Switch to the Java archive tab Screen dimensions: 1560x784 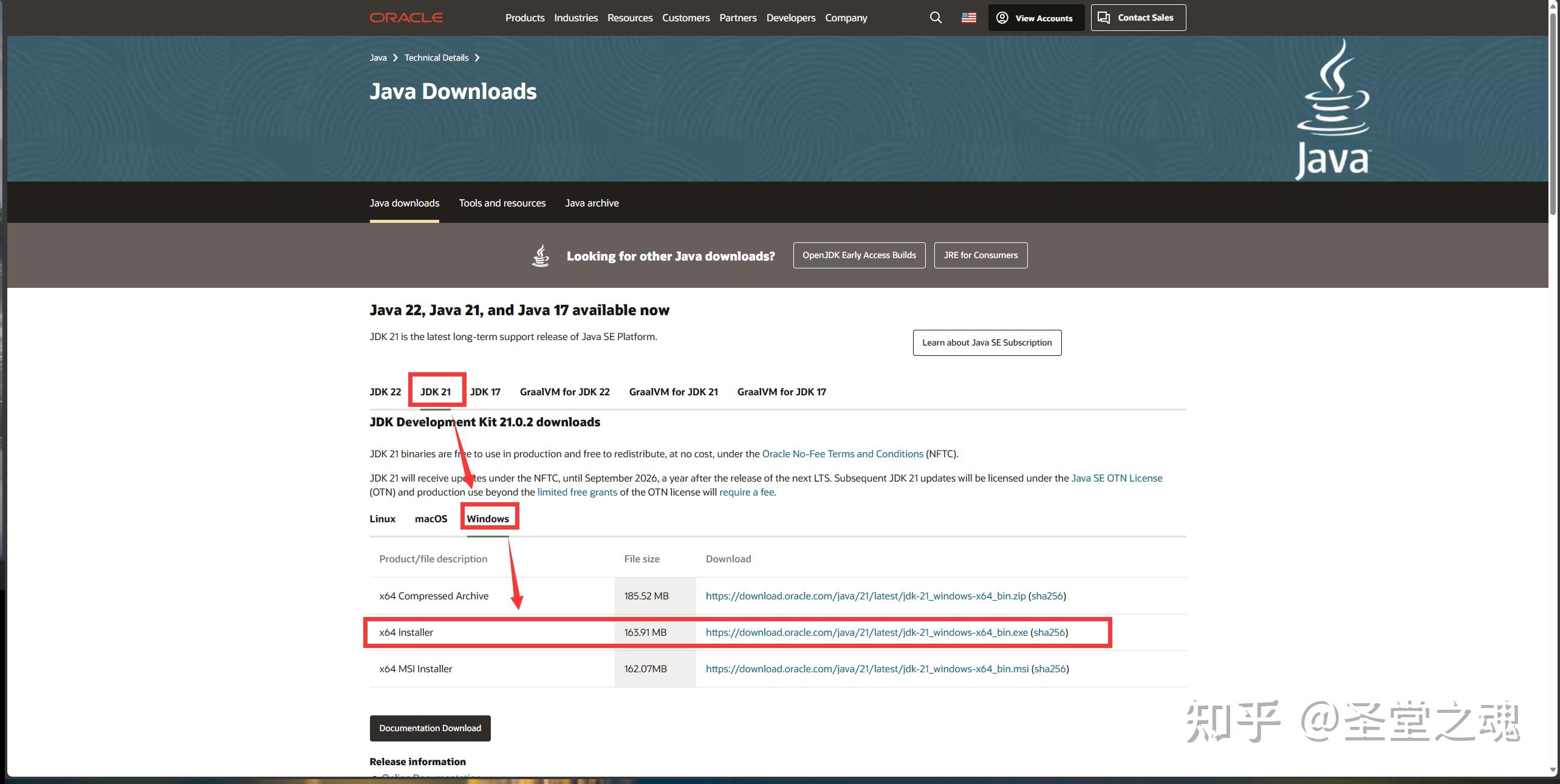[592, 203]
